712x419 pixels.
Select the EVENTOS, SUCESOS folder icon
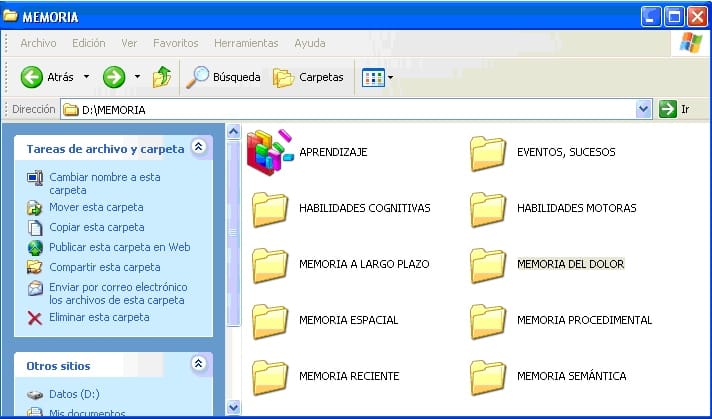click(488, 153)
